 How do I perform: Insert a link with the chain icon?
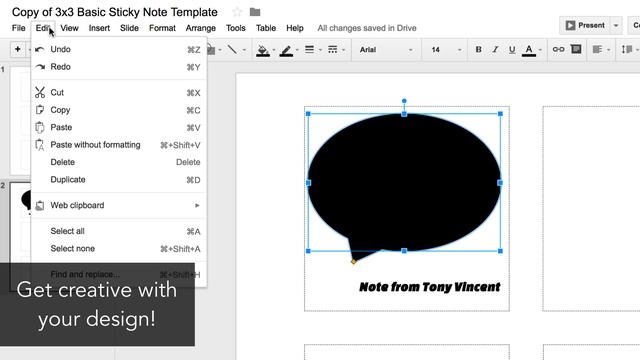click(558, 49)
